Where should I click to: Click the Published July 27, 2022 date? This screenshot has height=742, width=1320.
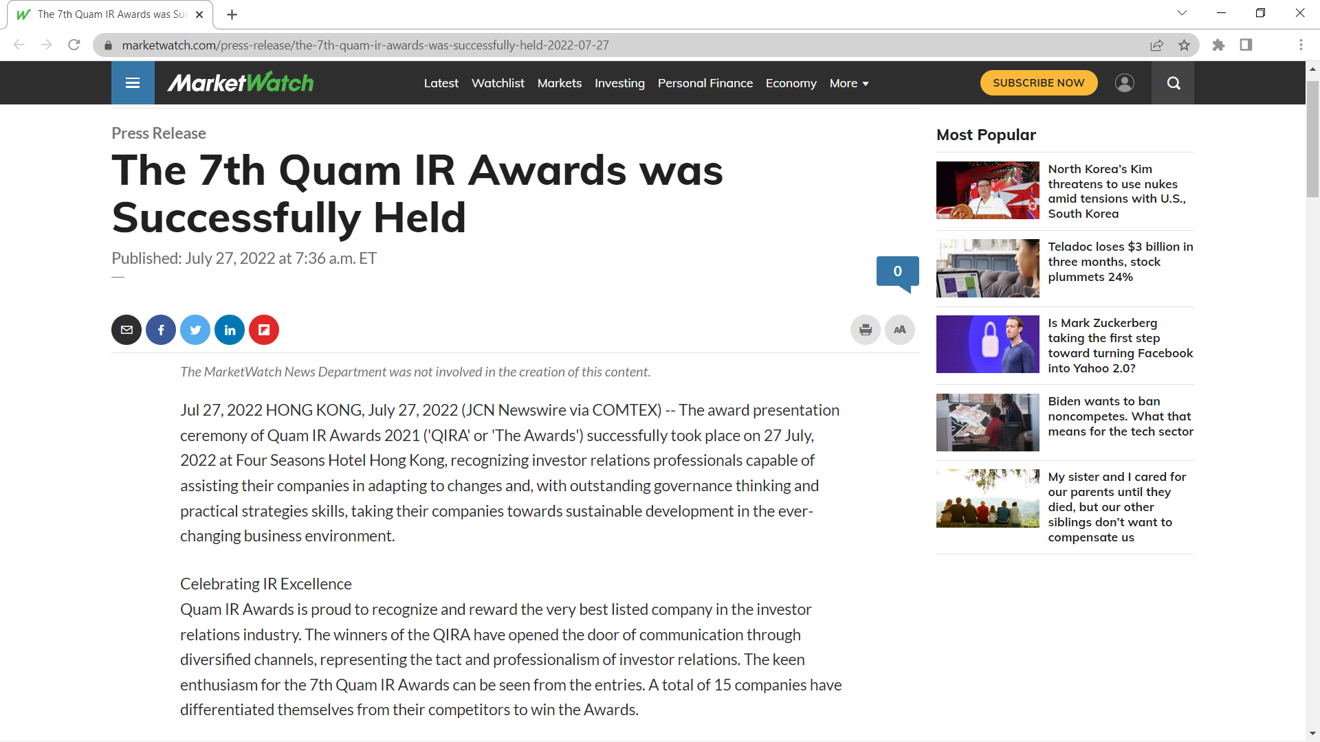tap(244, 258)
